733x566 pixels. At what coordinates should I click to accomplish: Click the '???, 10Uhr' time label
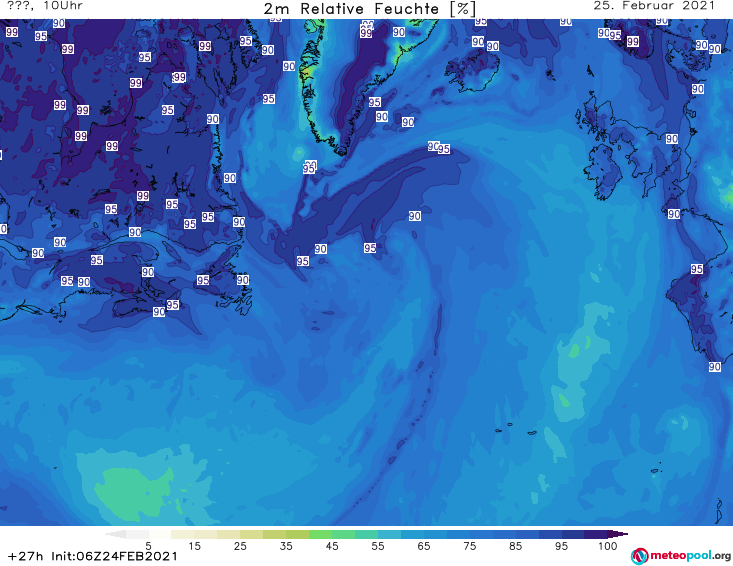[45, 6]
